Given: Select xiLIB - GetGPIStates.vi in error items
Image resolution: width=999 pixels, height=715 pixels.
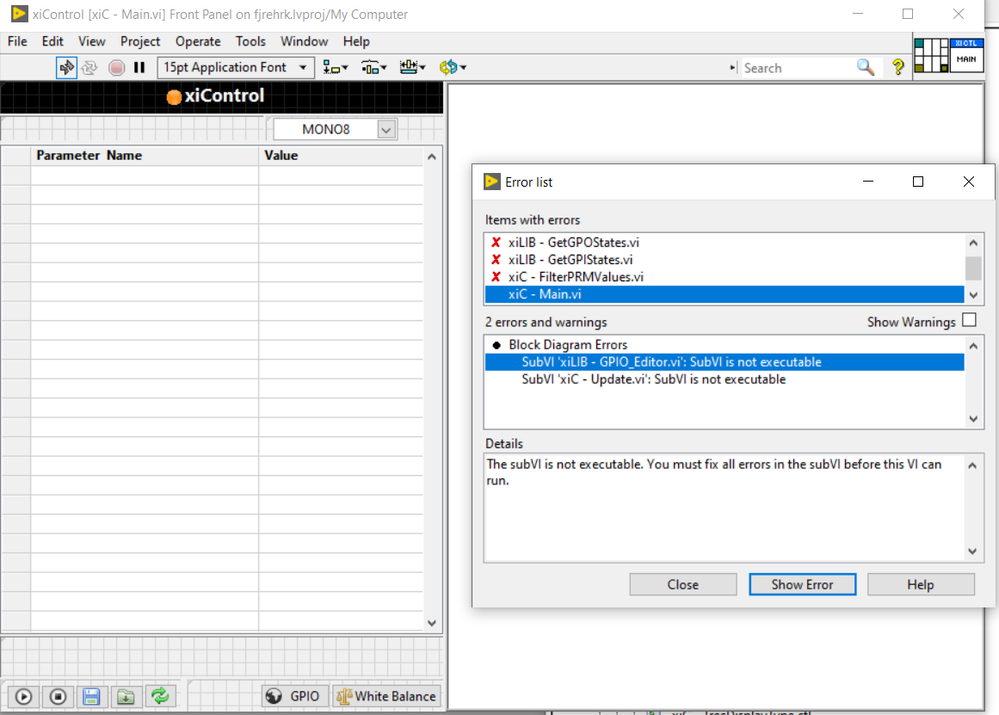Looking at the screenshot, I should [724, 259].
